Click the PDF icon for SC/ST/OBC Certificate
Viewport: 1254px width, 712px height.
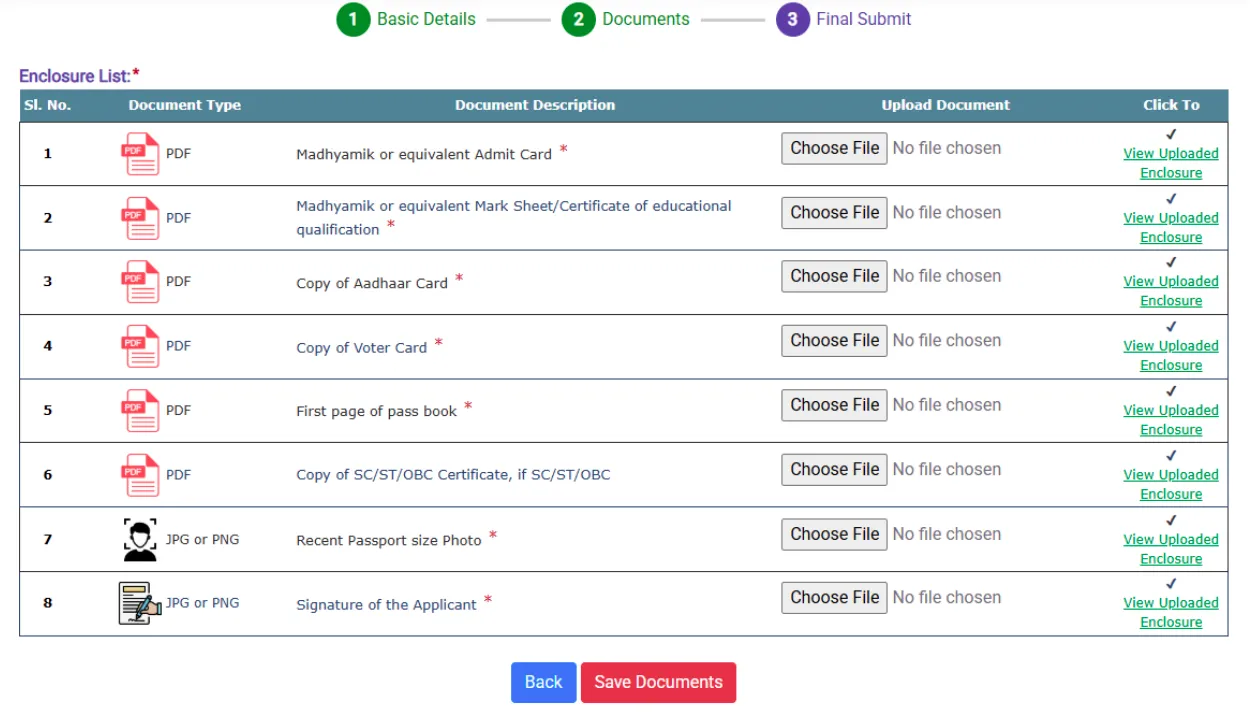[140, 475]
